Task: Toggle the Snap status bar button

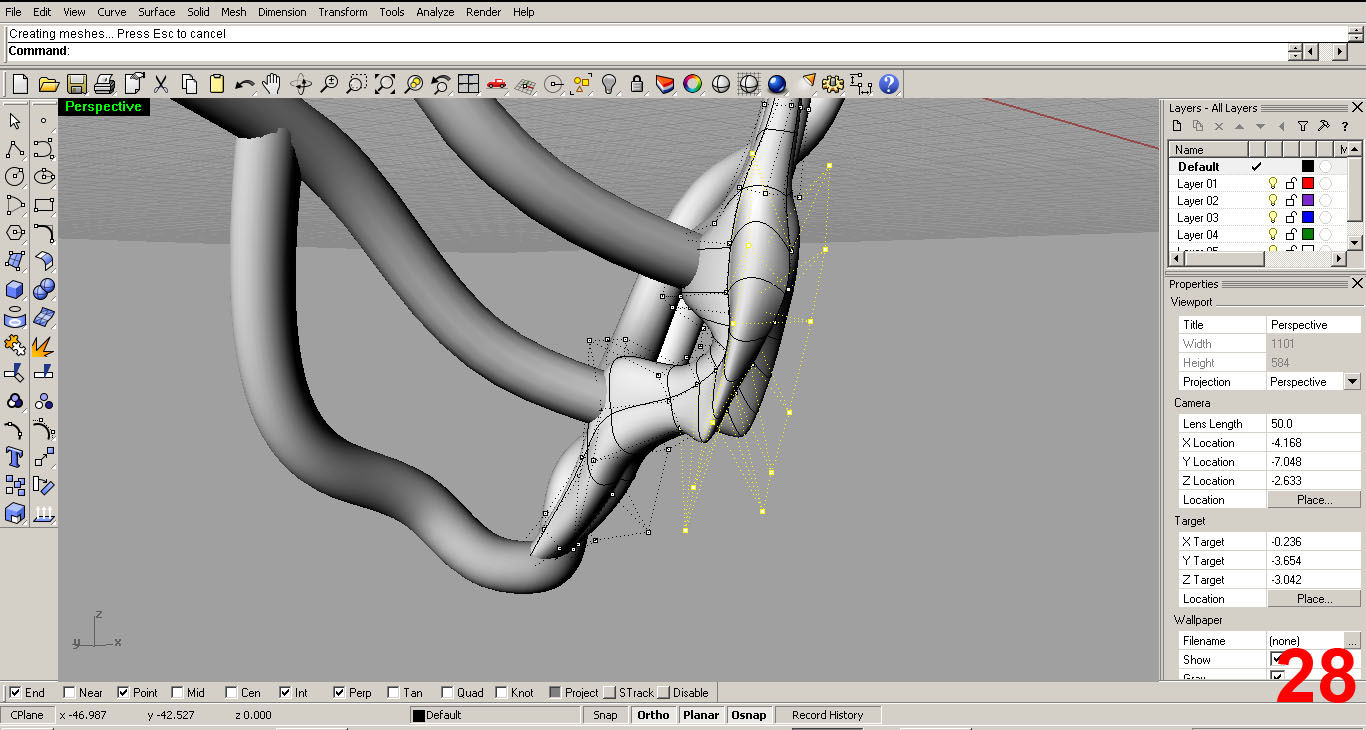Action: 605,715
